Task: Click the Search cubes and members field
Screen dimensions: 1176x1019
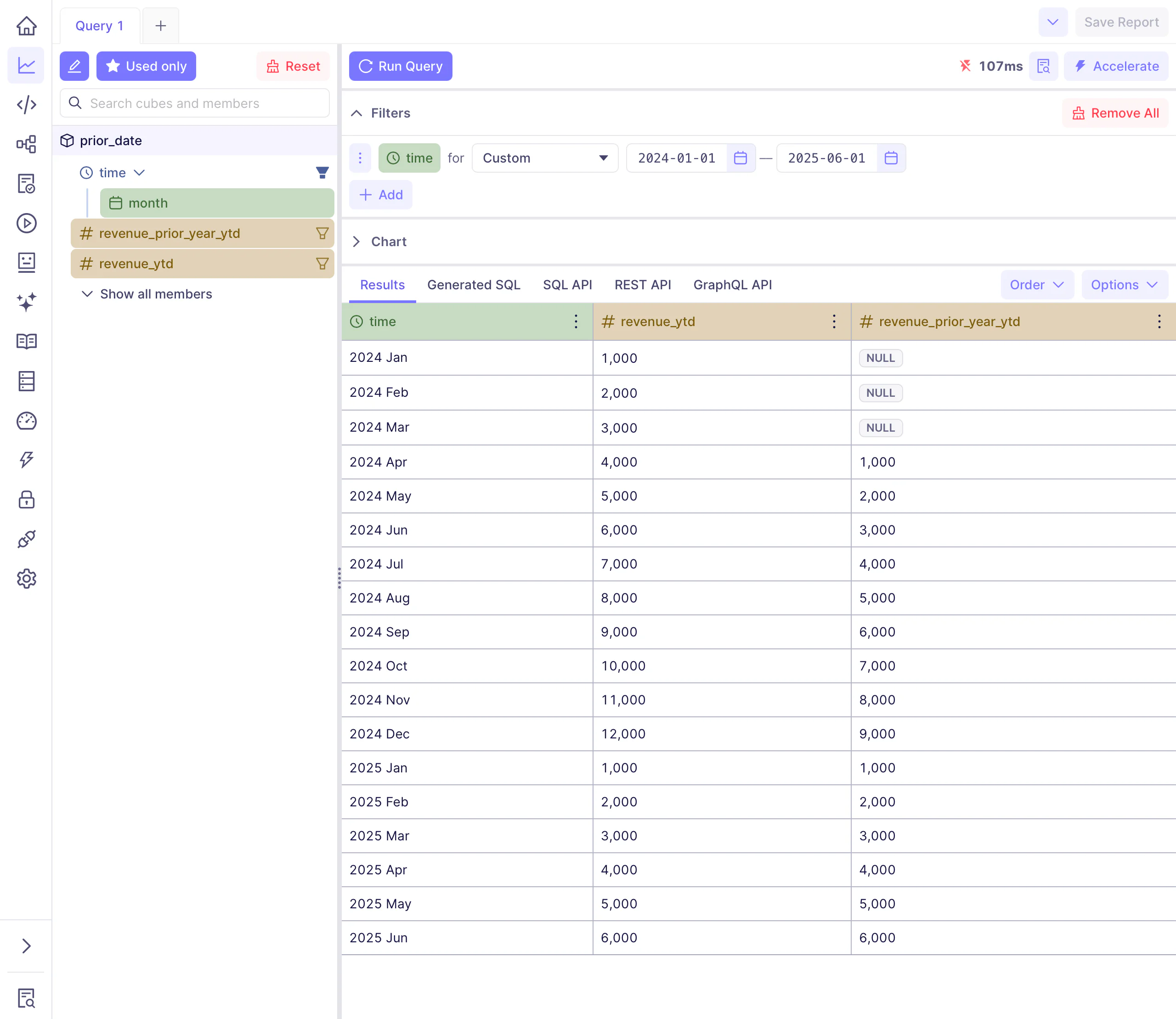Action: 195,103
